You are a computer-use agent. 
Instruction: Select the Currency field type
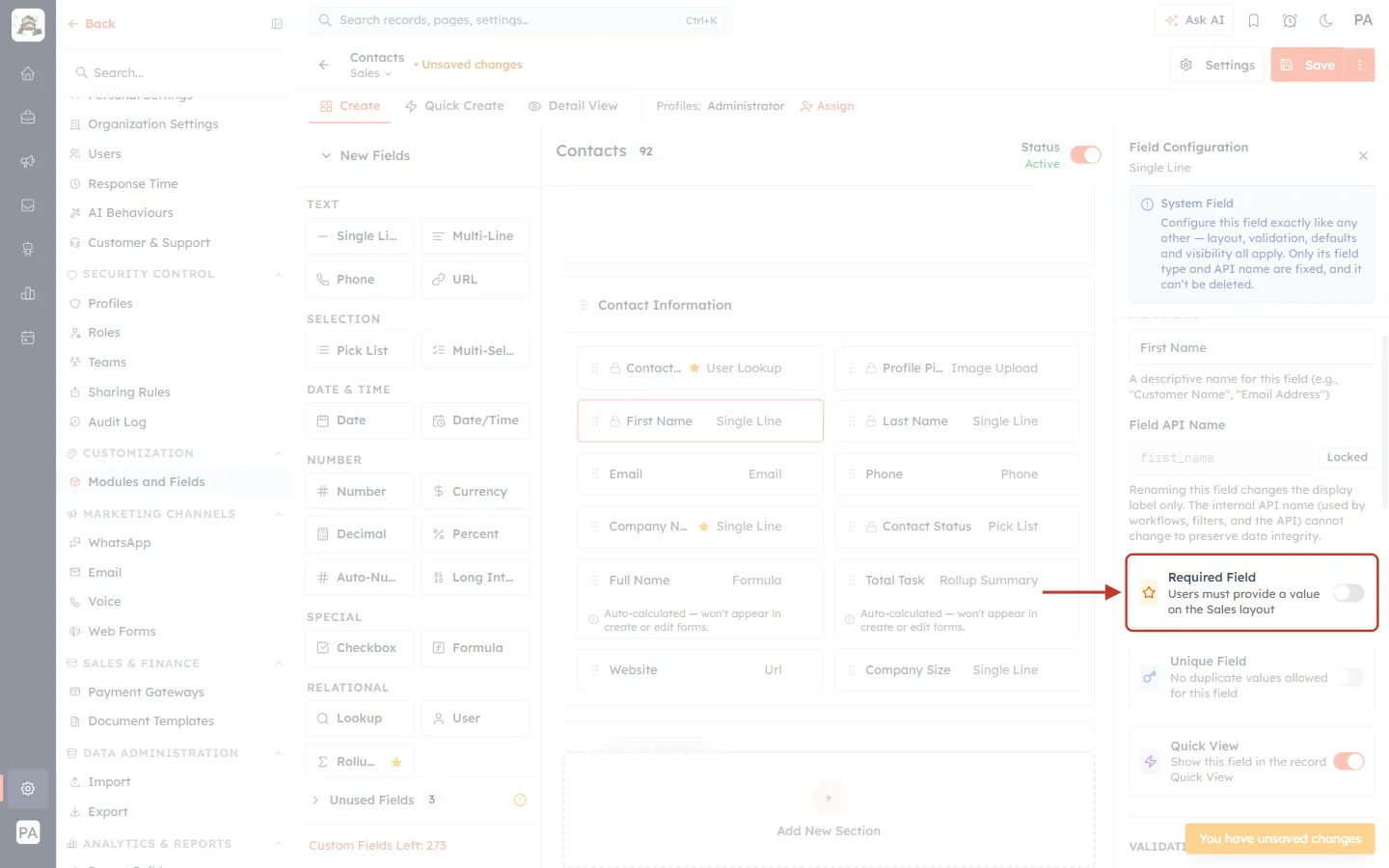click(476, 491)
